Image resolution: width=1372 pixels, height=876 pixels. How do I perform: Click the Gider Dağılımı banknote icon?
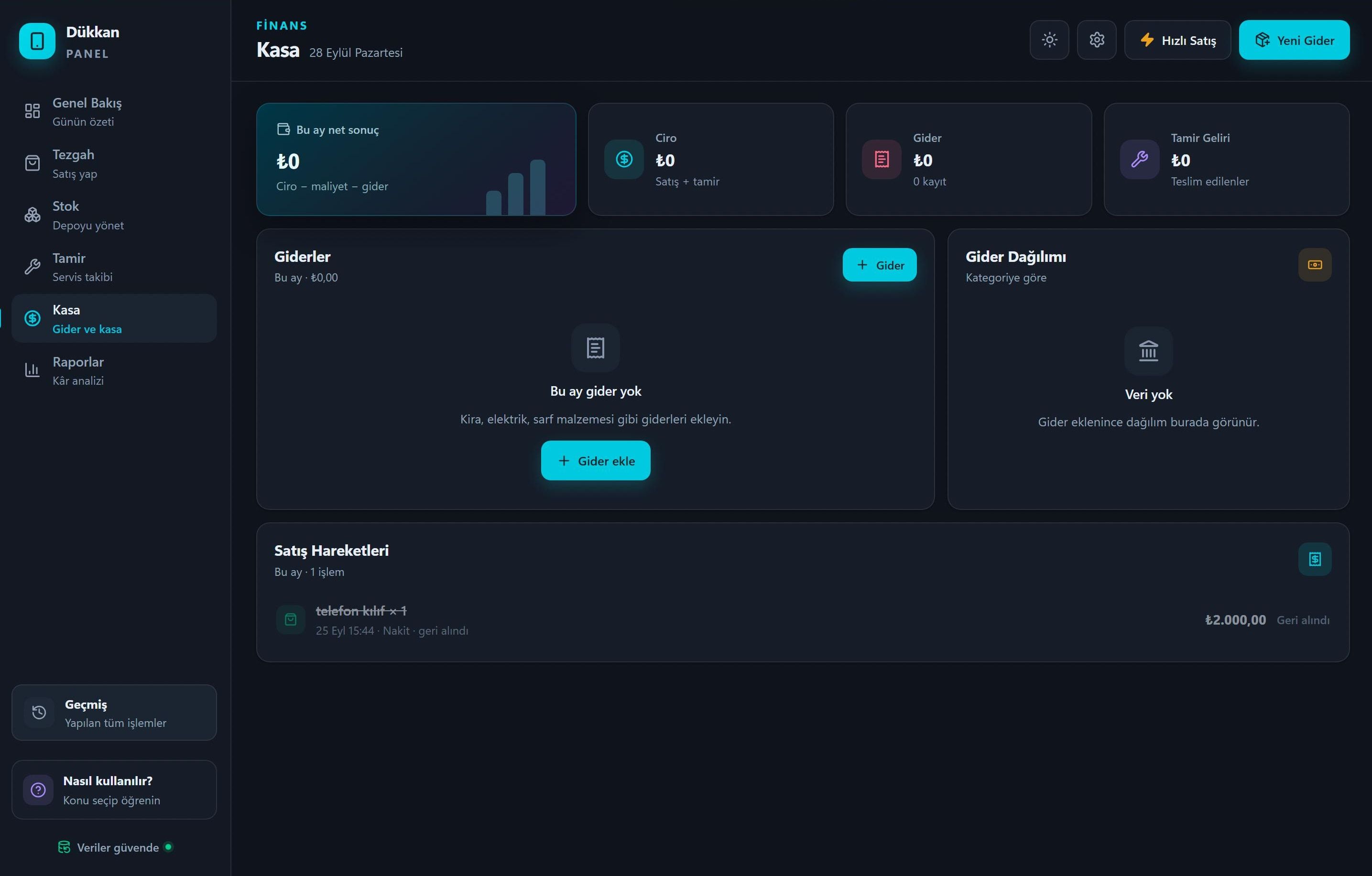click(x=1315, y=265)
